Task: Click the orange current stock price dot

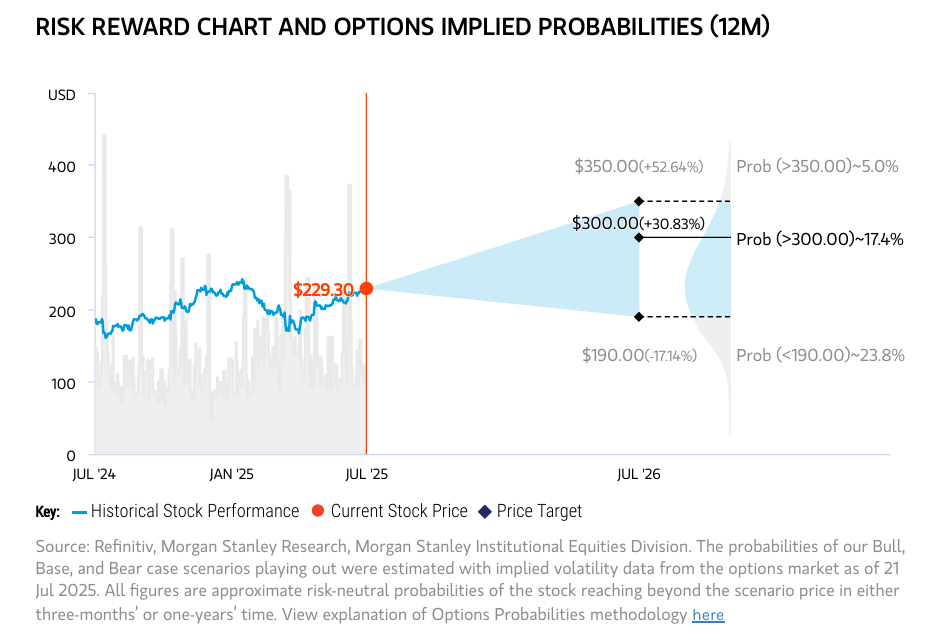Action: tap(366, 289)
